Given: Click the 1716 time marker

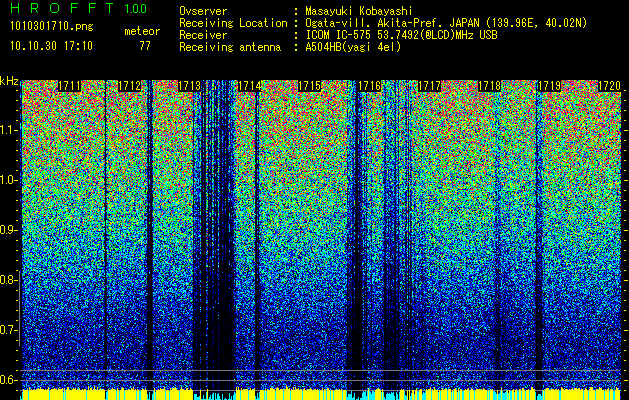Looking at the screenshot, I should coord(369,86).
